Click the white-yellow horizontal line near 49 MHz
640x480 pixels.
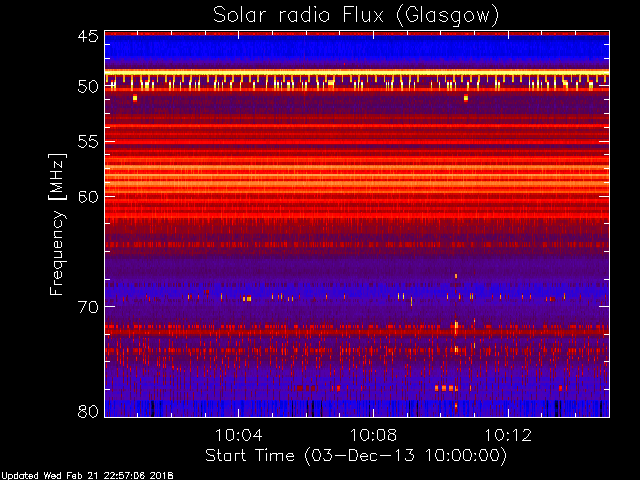356,72
